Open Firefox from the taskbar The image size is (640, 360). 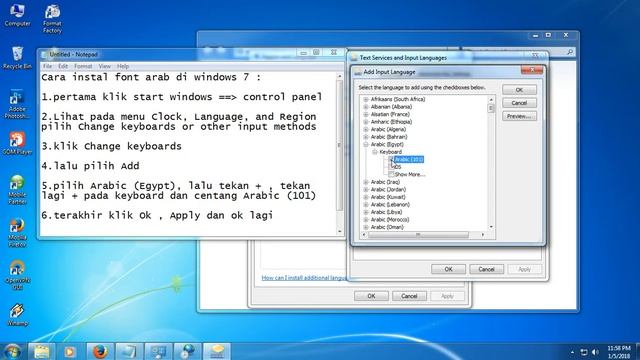click(x=100, y=351)
